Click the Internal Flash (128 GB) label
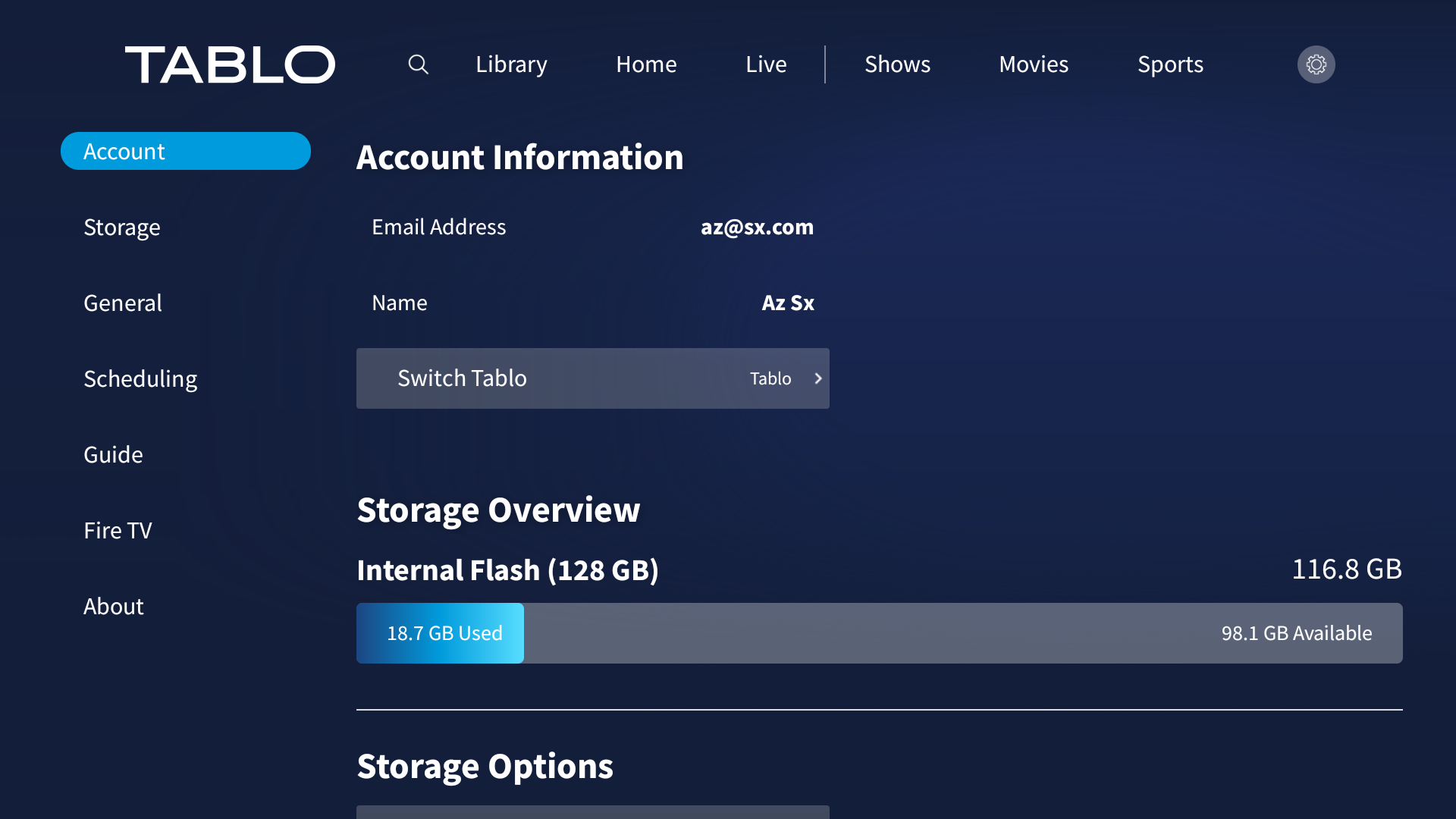This screenshot has height=819, width=1456. [x=508, y=570]
